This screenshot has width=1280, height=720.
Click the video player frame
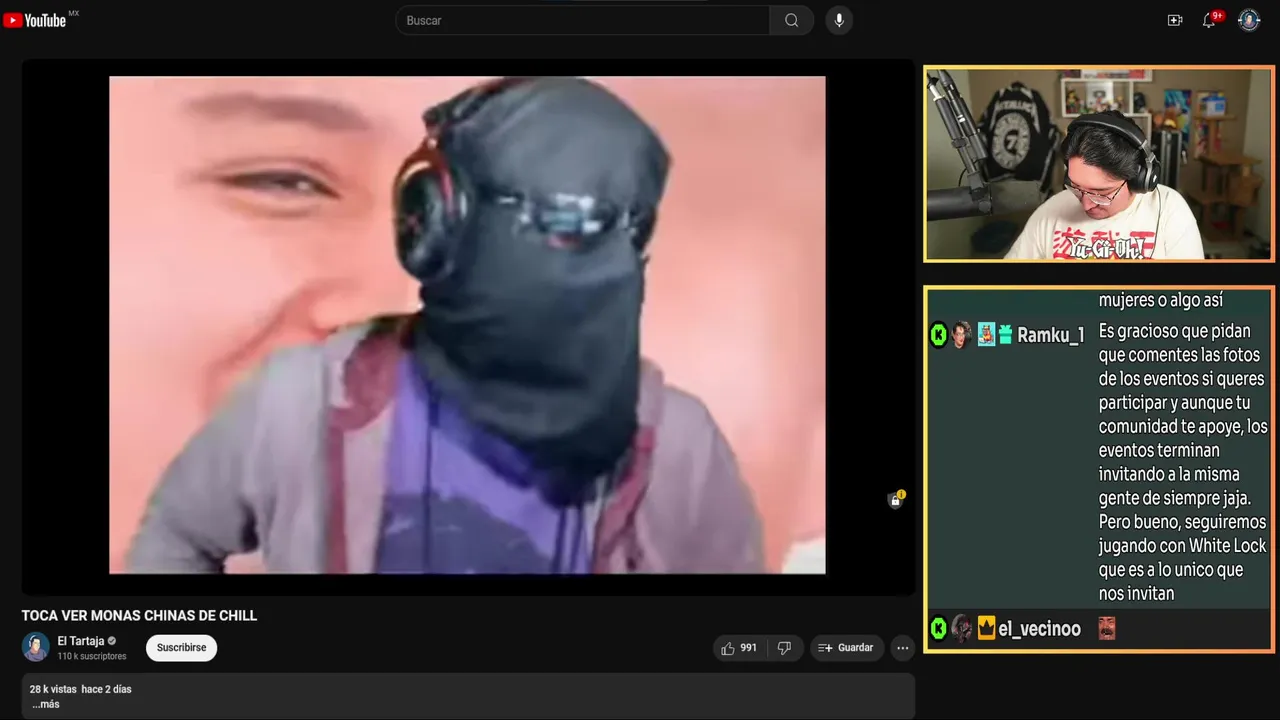(467, 325)
